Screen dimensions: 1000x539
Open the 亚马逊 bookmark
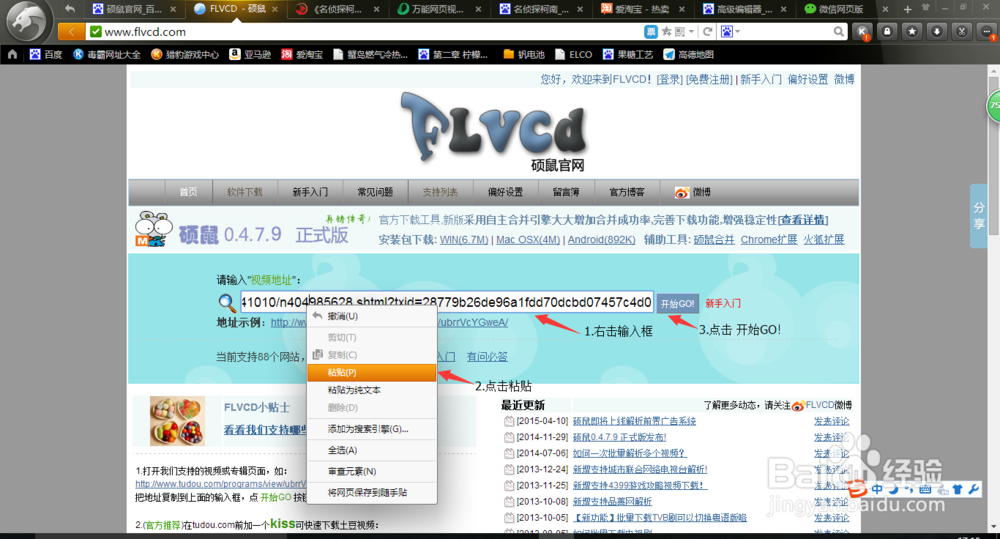click(x=250, y=54)
